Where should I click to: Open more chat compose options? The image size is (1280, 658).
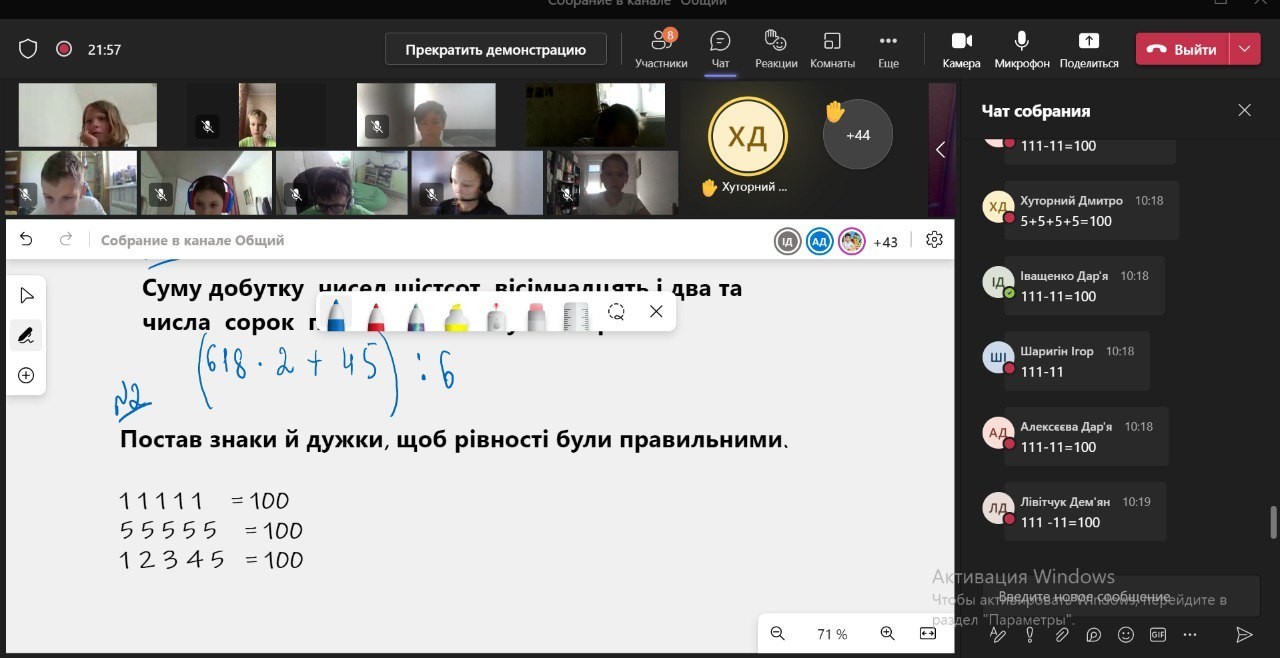pyautogui.click(x=1190, y=634)
